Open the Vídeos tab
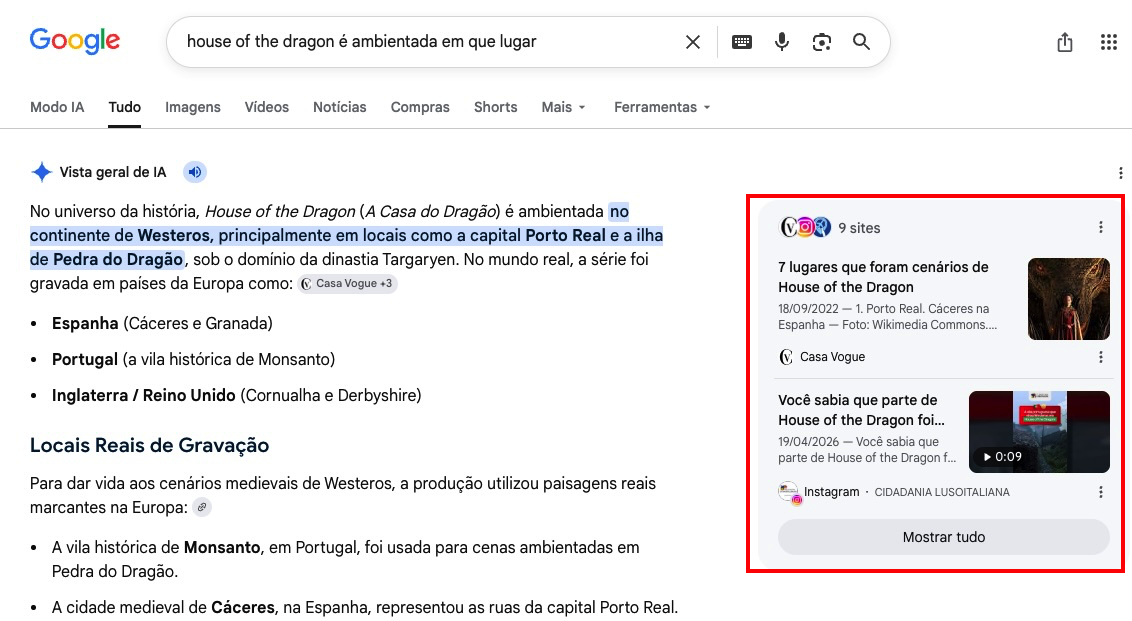Viewport: 1132px width, 621px height. coord(266,107)
